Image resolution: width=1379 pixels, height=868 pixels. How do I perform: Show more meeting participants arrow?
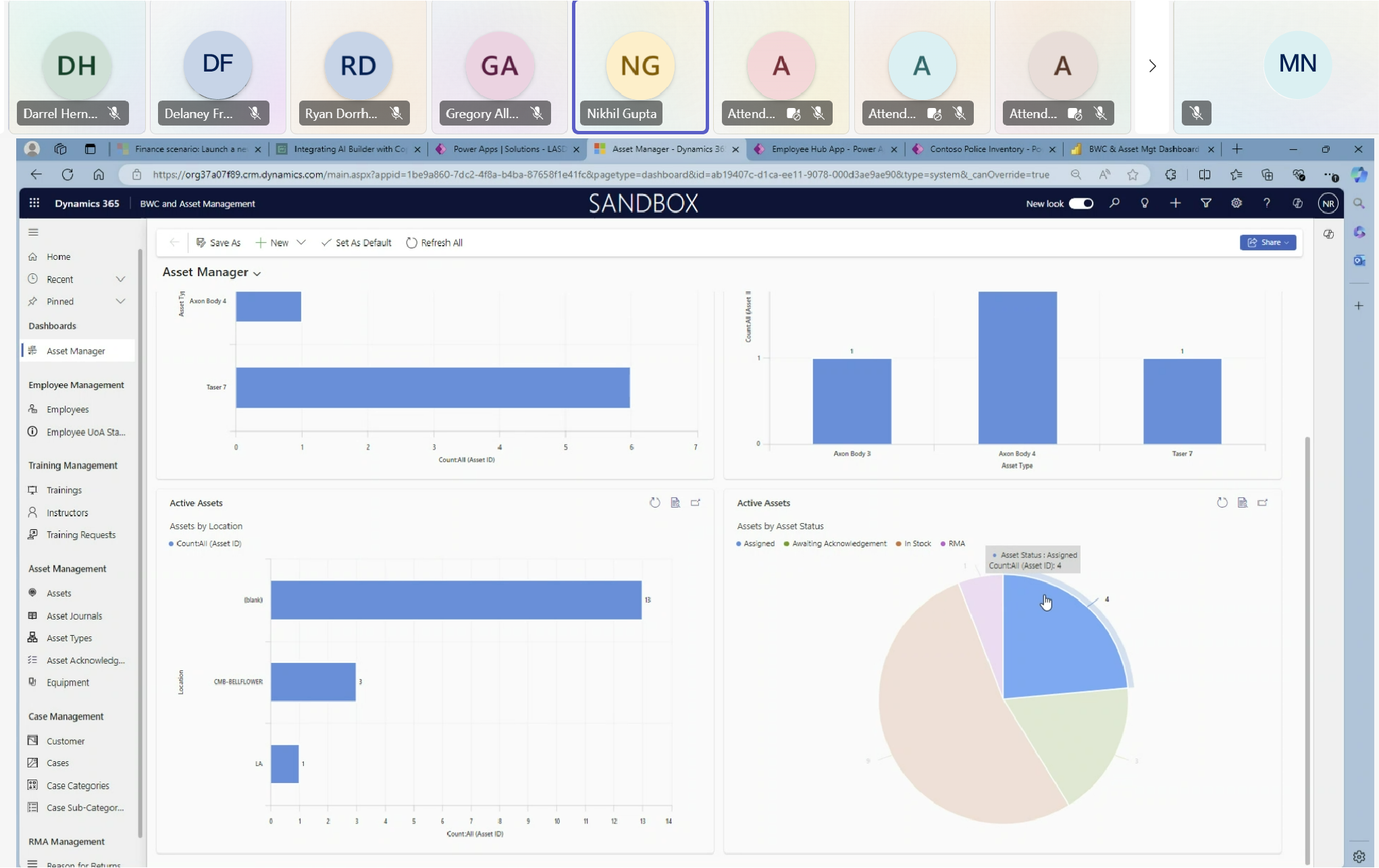pos(1152,66)
